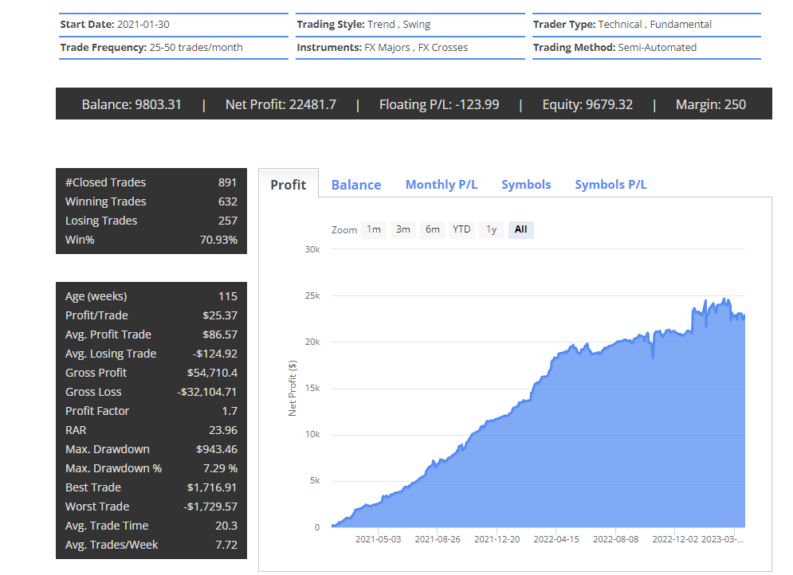
Task: Choose the 6m zoom option
Action: coord(432,229)
